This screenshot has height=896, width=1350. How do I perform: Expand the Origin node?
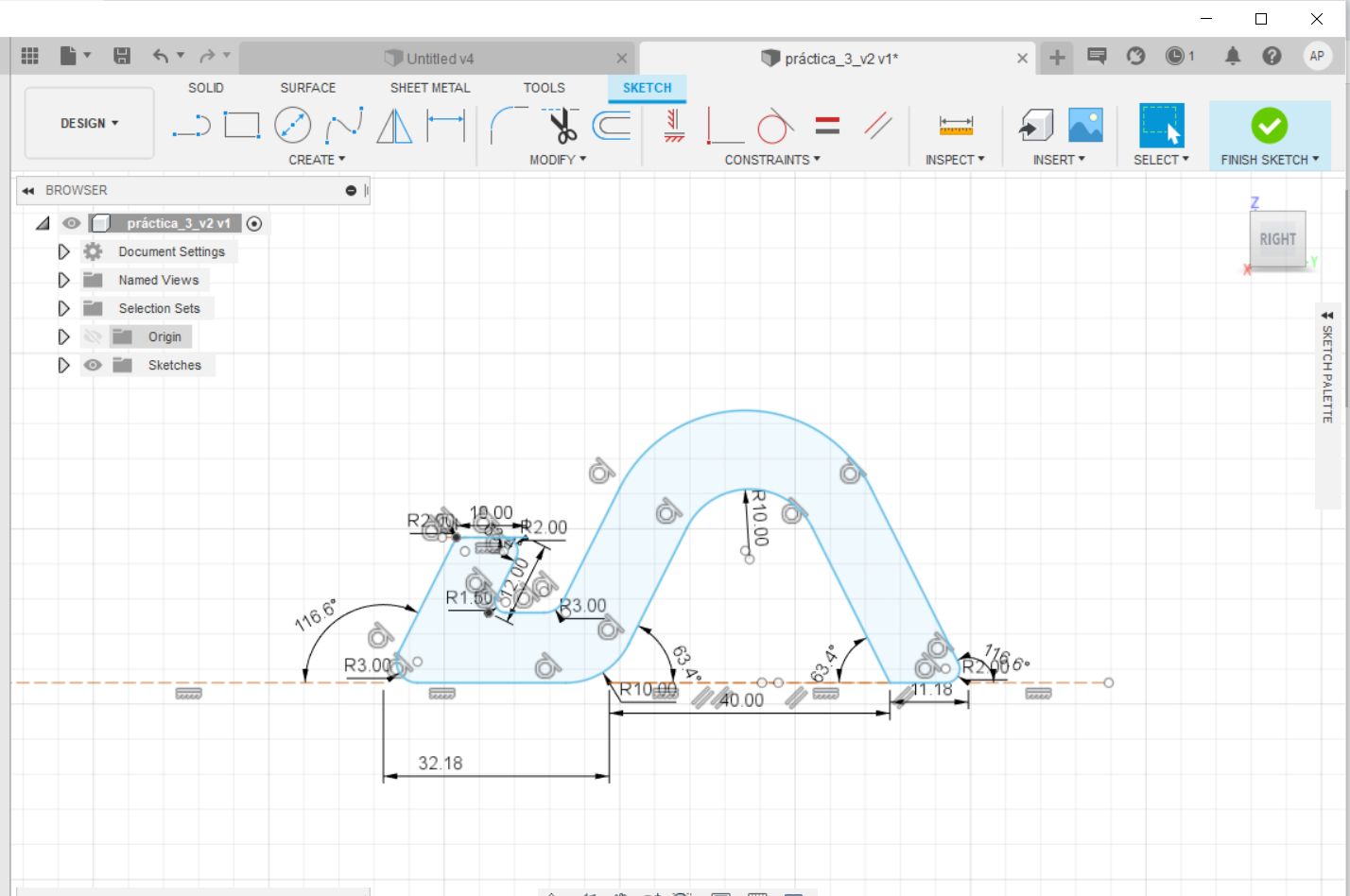click(63, 336)
